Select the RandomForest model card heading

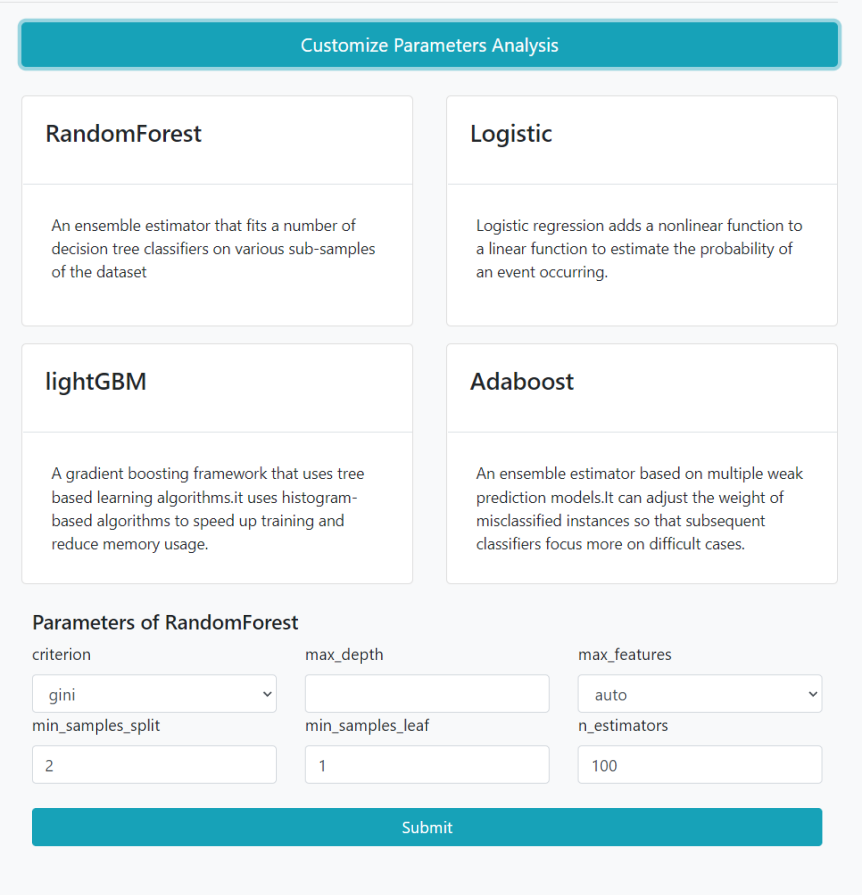(x=123, y=134)
